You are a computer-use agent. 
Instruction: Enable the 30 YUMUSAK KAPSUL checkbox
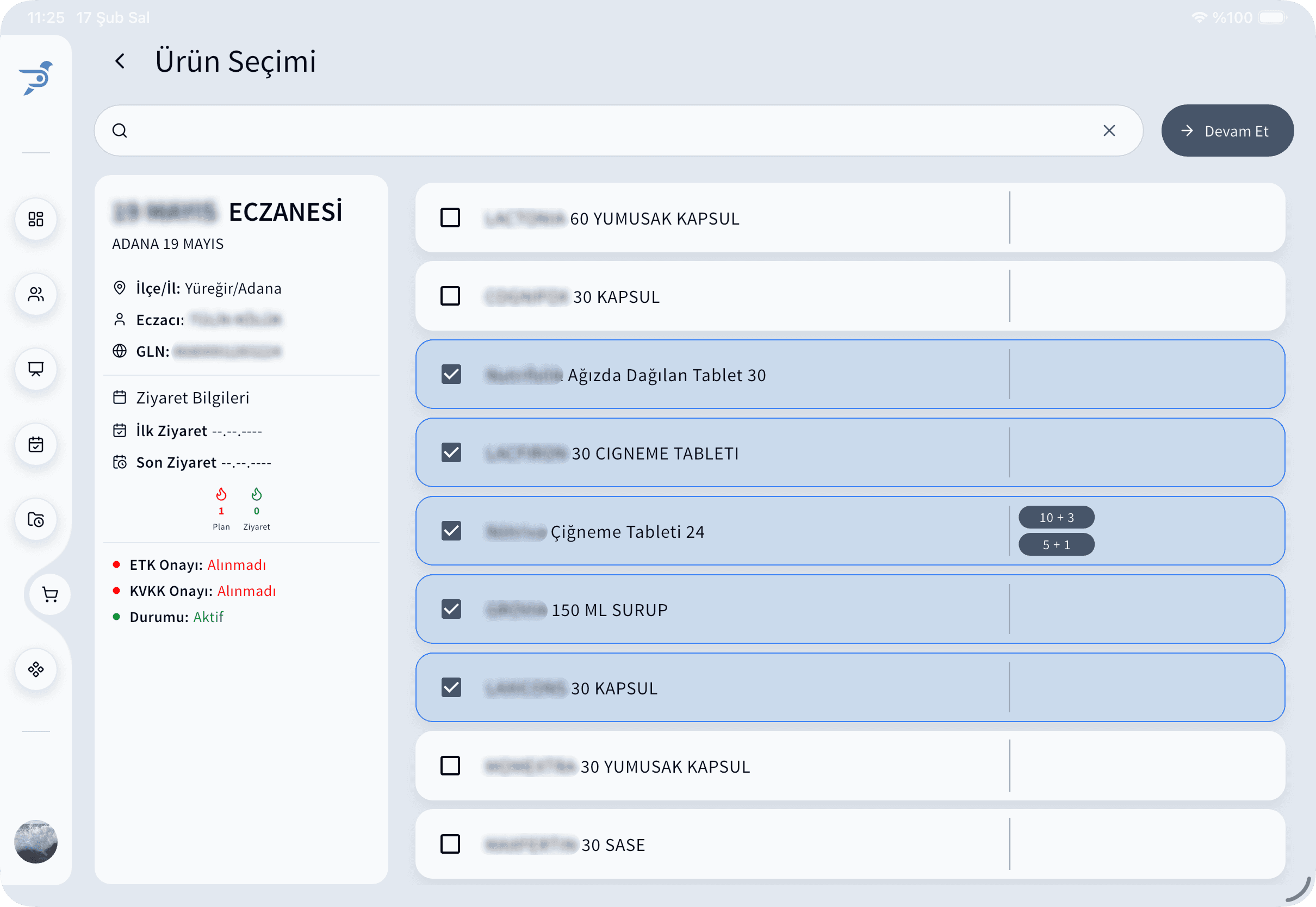click(x=450, y=766)
